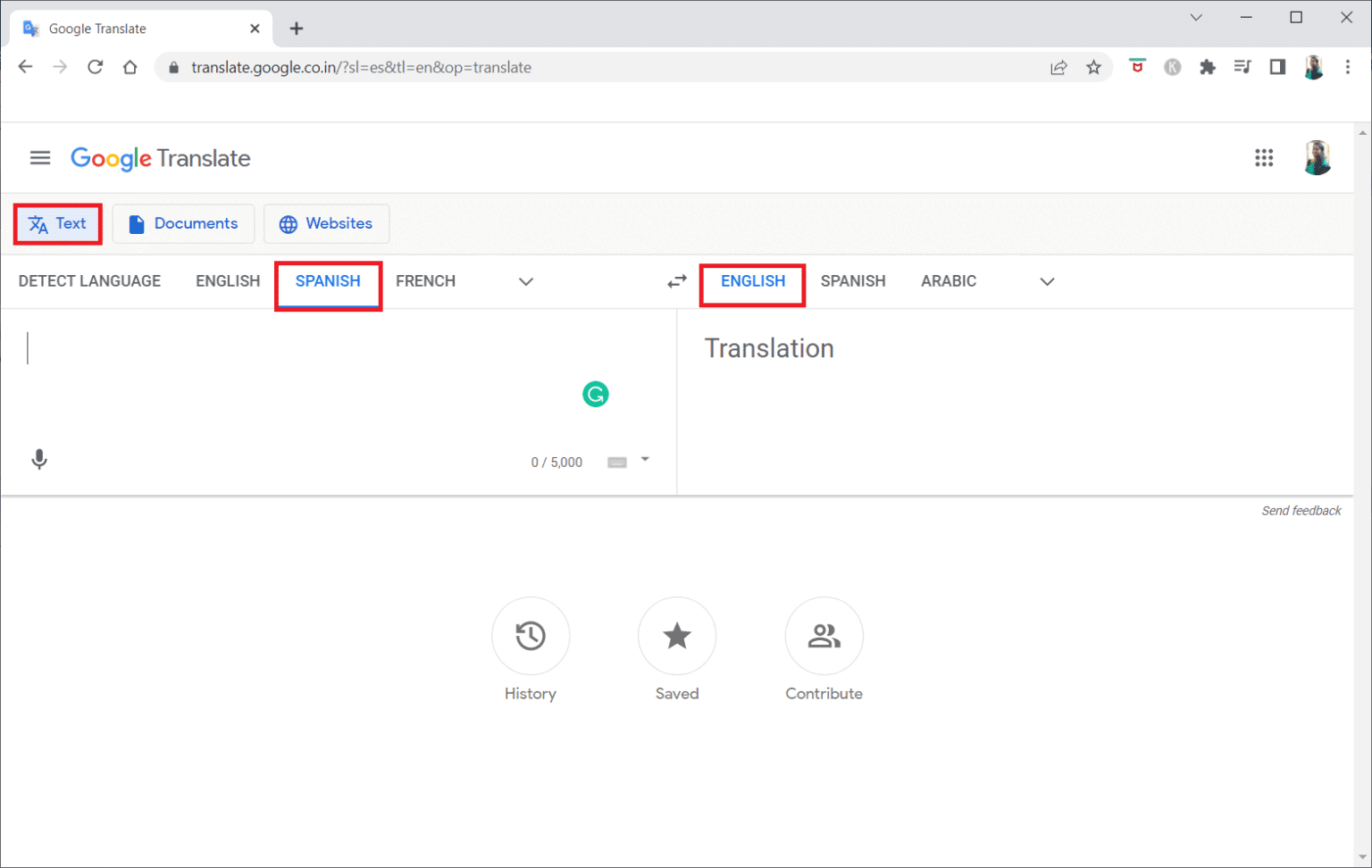Expand the target language selection chevron
This screenshot has width=1372, height=868.
[1046, 281]
